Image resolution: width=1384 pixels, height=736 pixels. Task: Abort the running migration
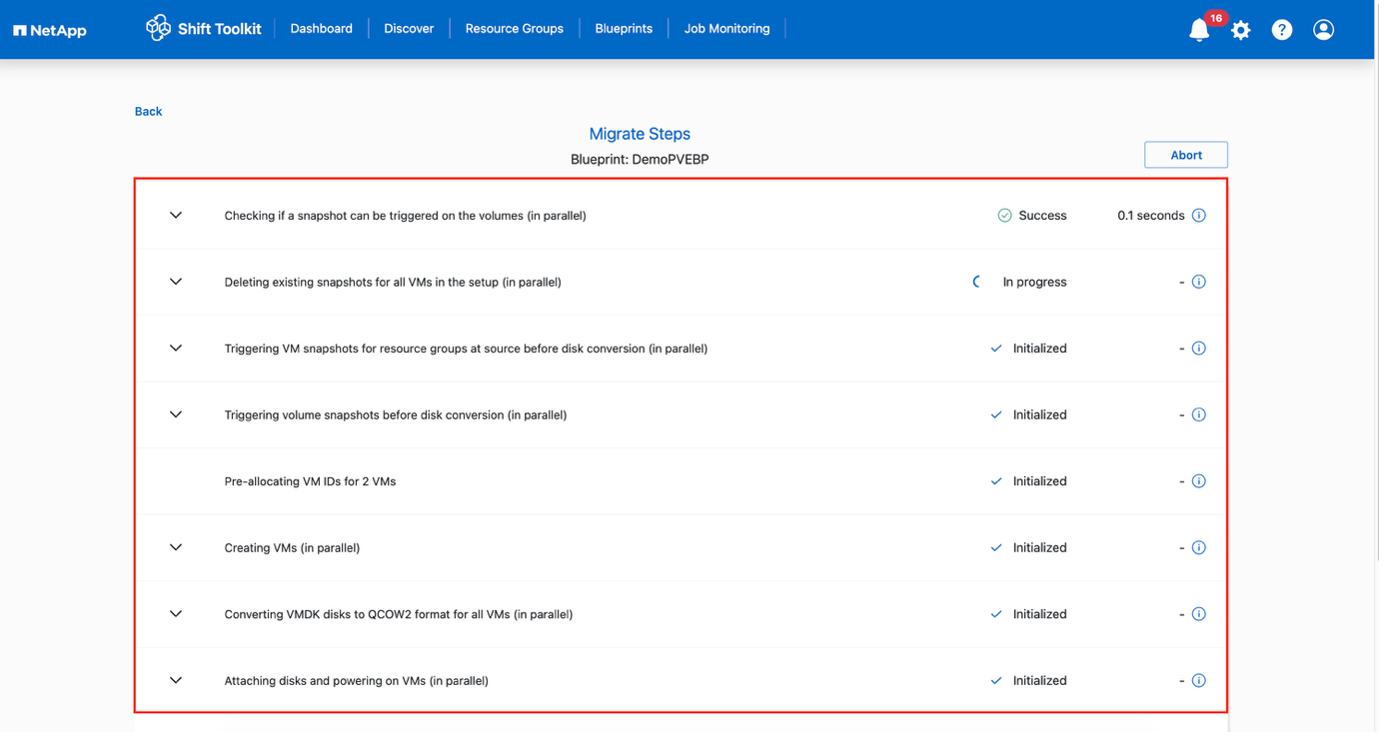1185,154
